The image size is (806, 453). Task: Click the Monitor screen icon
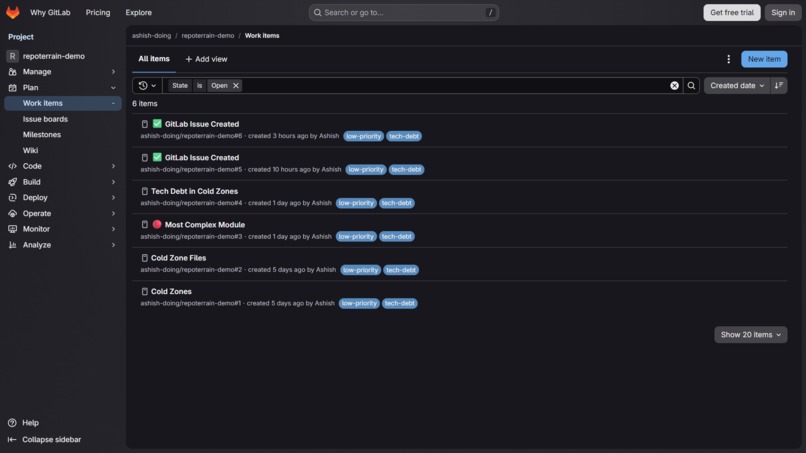tap(12, 229)
